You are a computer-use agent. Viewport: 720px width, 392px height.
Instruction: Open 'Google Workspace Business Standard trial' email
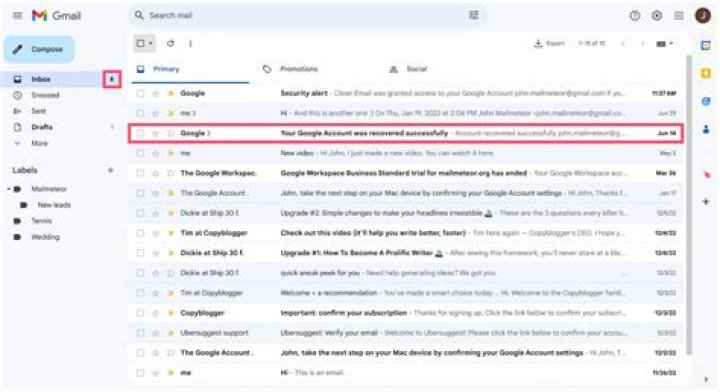pos(404,173)
